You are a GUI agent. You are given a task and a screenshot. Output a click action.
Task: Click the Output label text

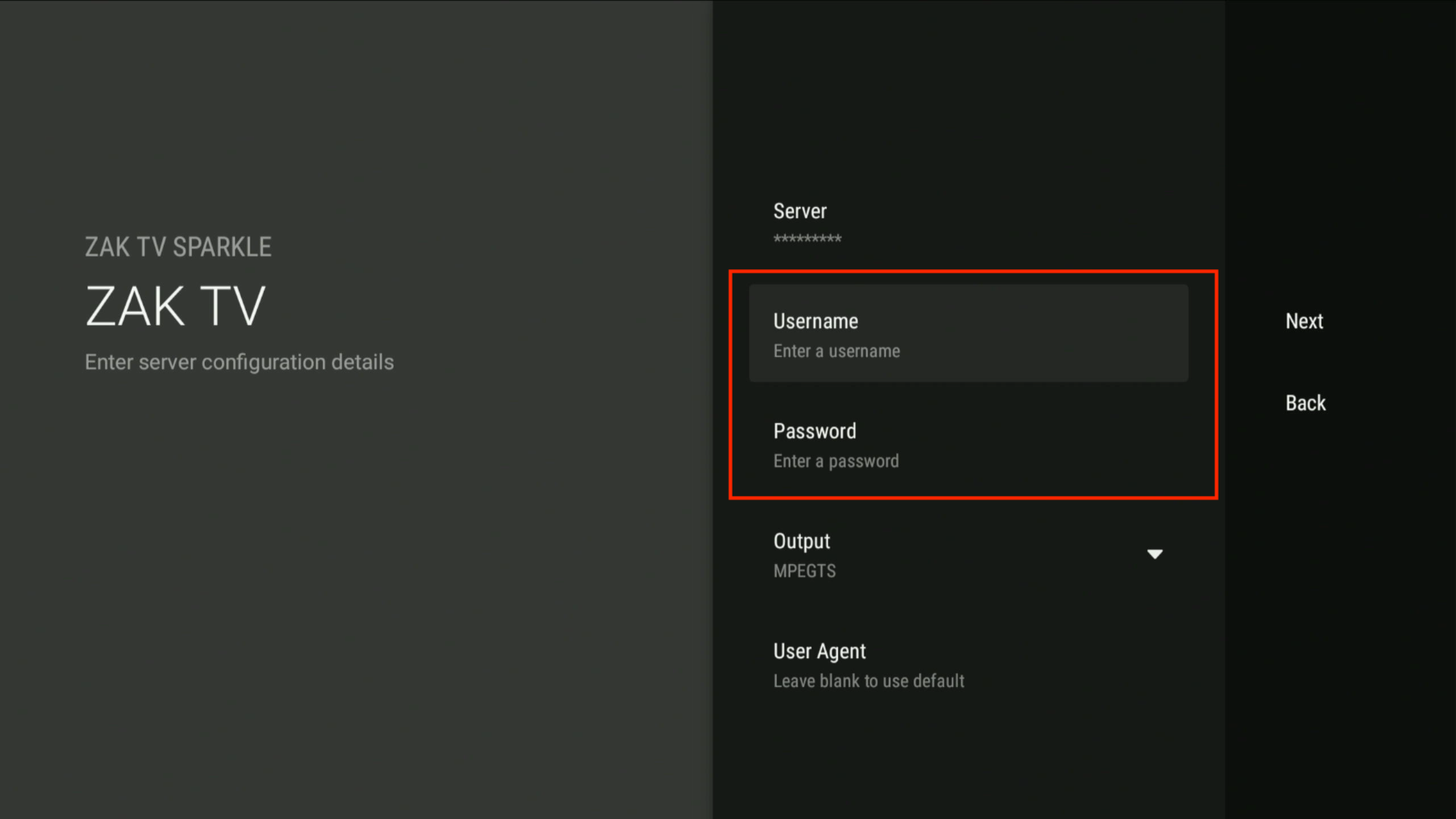801,541
